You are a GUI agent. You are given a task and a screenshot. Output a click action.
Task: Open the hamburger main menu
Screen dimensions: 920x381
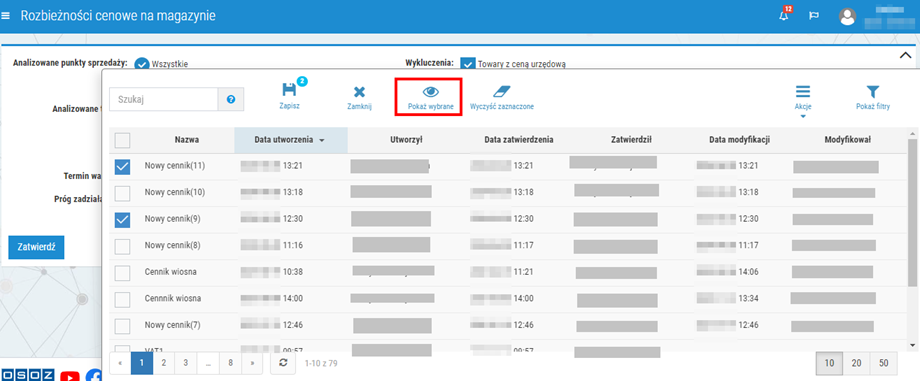tap(6, 16)
